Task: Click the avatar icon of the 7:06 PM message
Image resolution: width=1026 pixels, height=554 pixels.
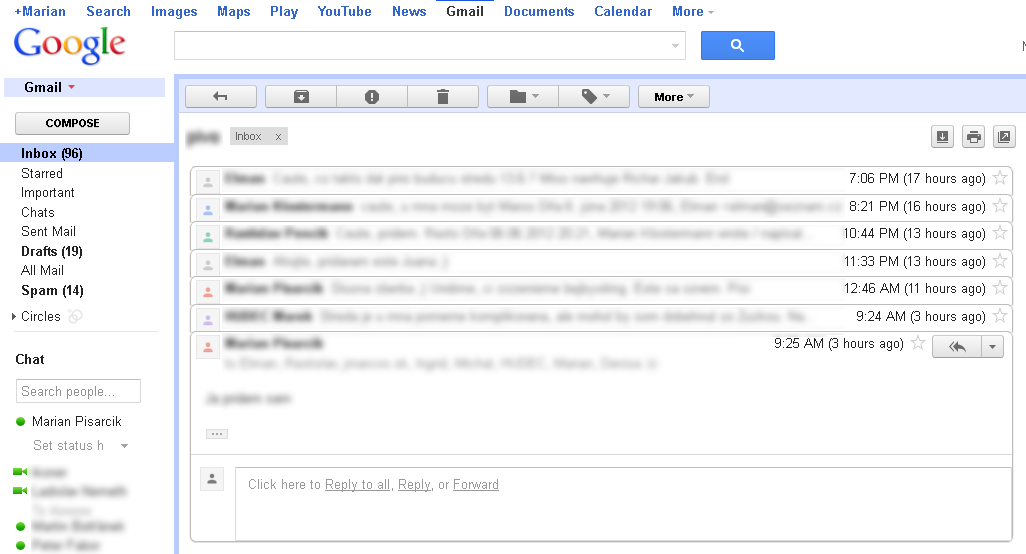Action: click(x=207, y=181)
